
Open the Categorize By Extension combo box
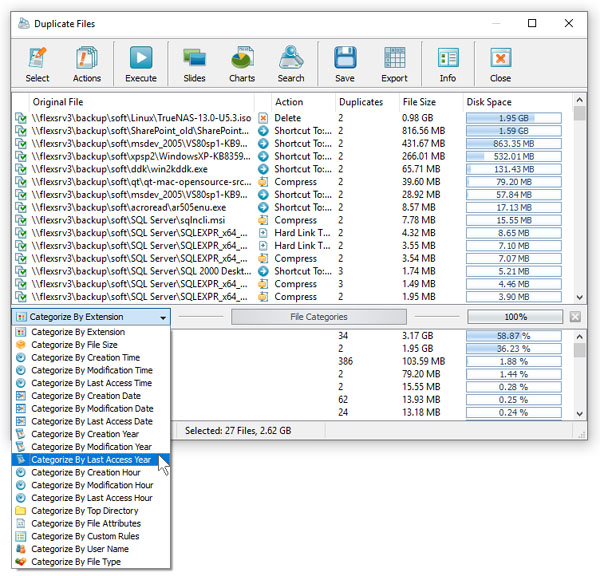coord(91,317)
